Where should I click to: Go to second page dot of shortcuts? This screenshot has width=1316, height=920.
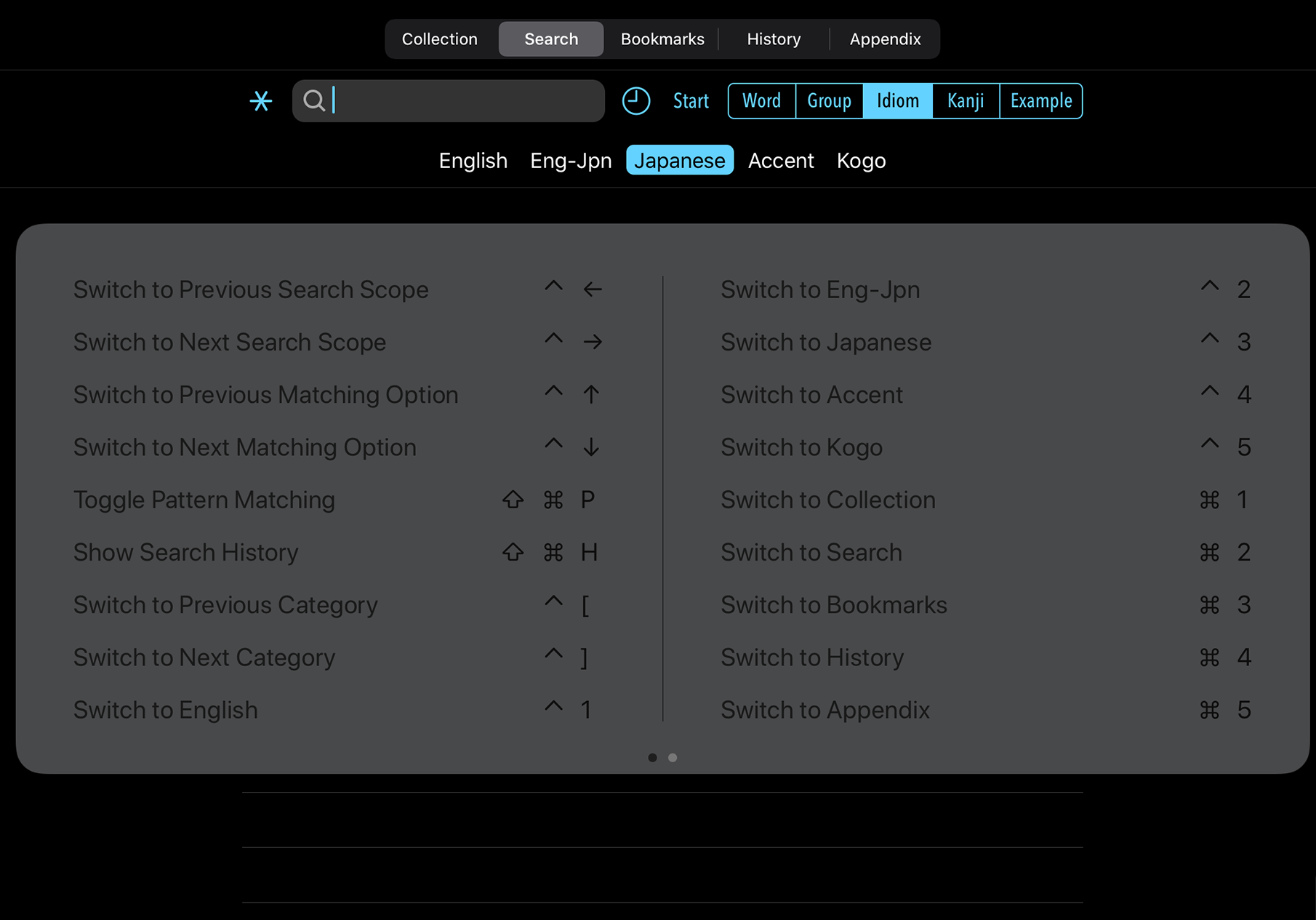(673, 758)
